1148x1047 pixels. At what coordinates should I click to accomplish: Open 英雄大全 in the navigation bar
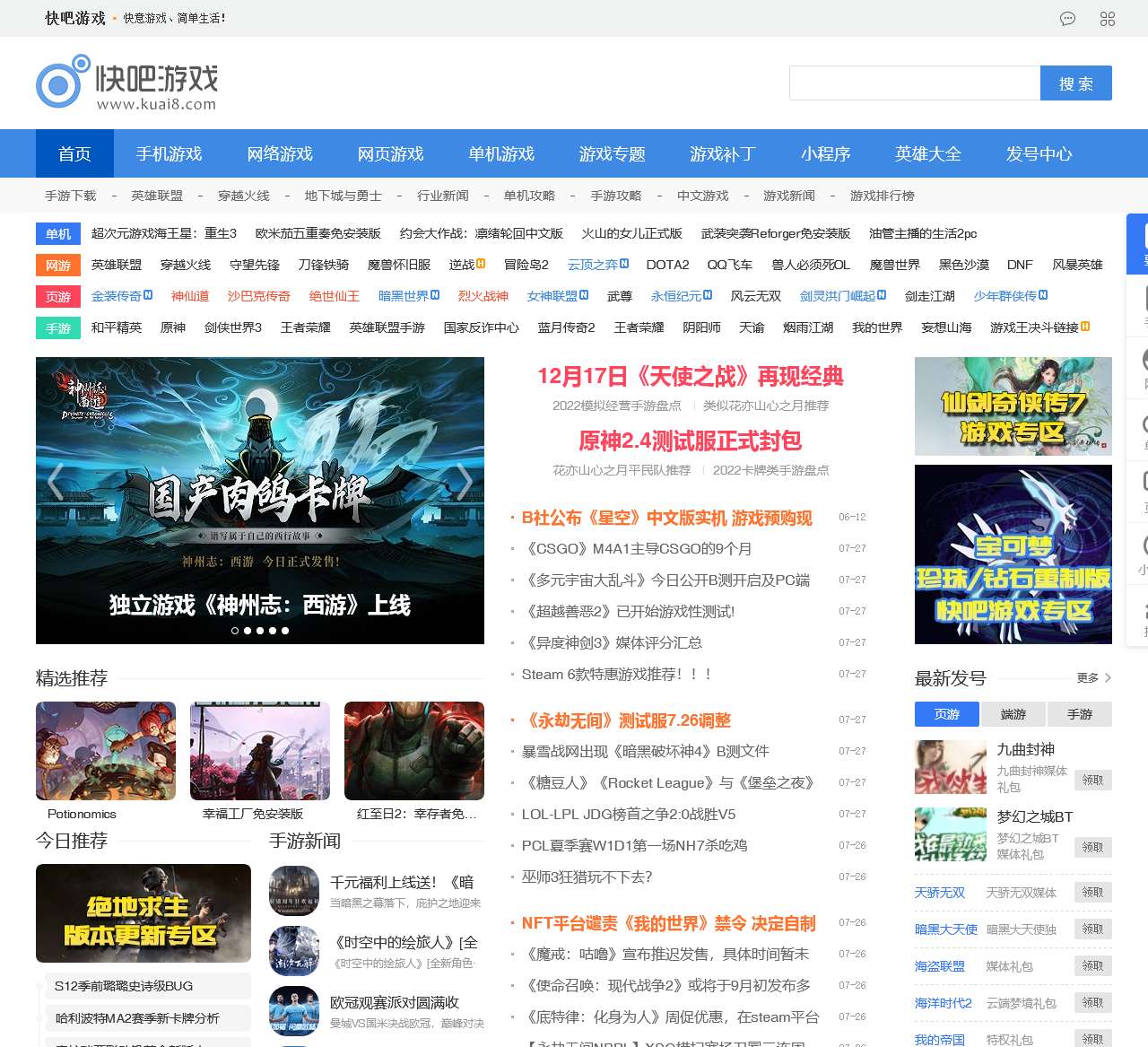[x=927, y=153]
